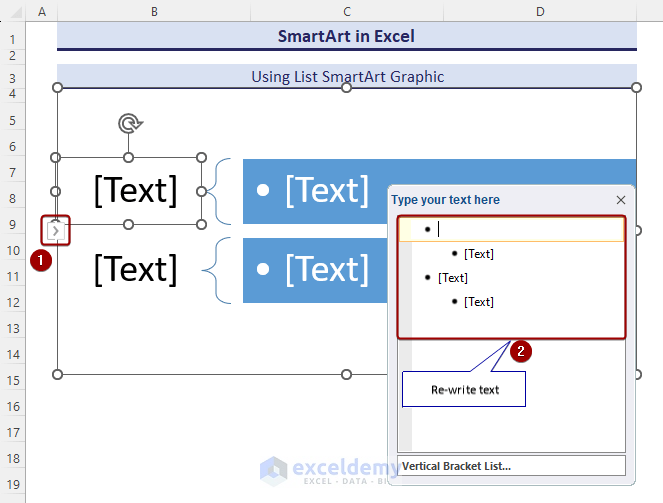Select column B header
Image resolution: width=663 pixels, height=503 pixels.
pyautogui.click(x=154, y=11)
